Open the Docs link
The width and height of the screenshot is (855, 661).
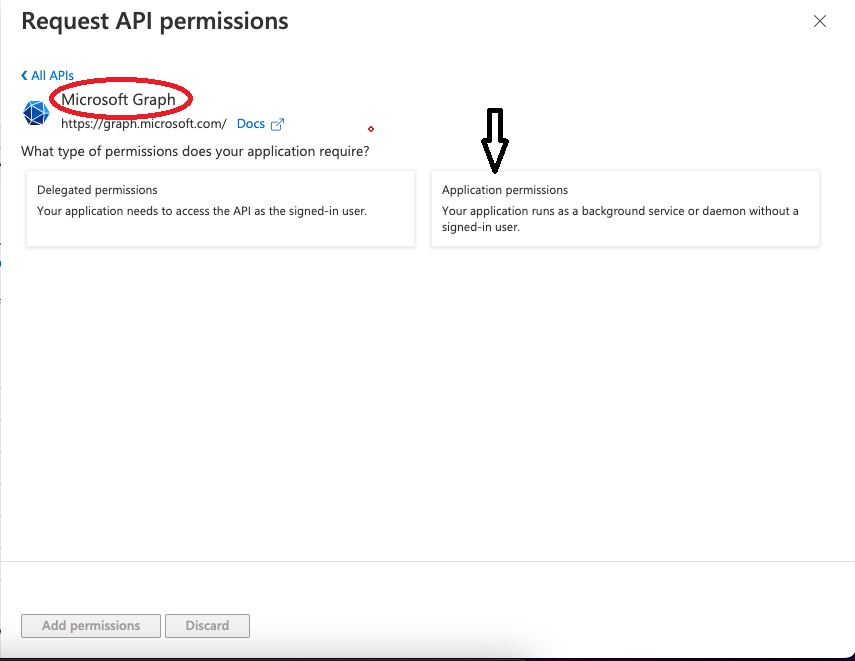(x=250, y=124)
